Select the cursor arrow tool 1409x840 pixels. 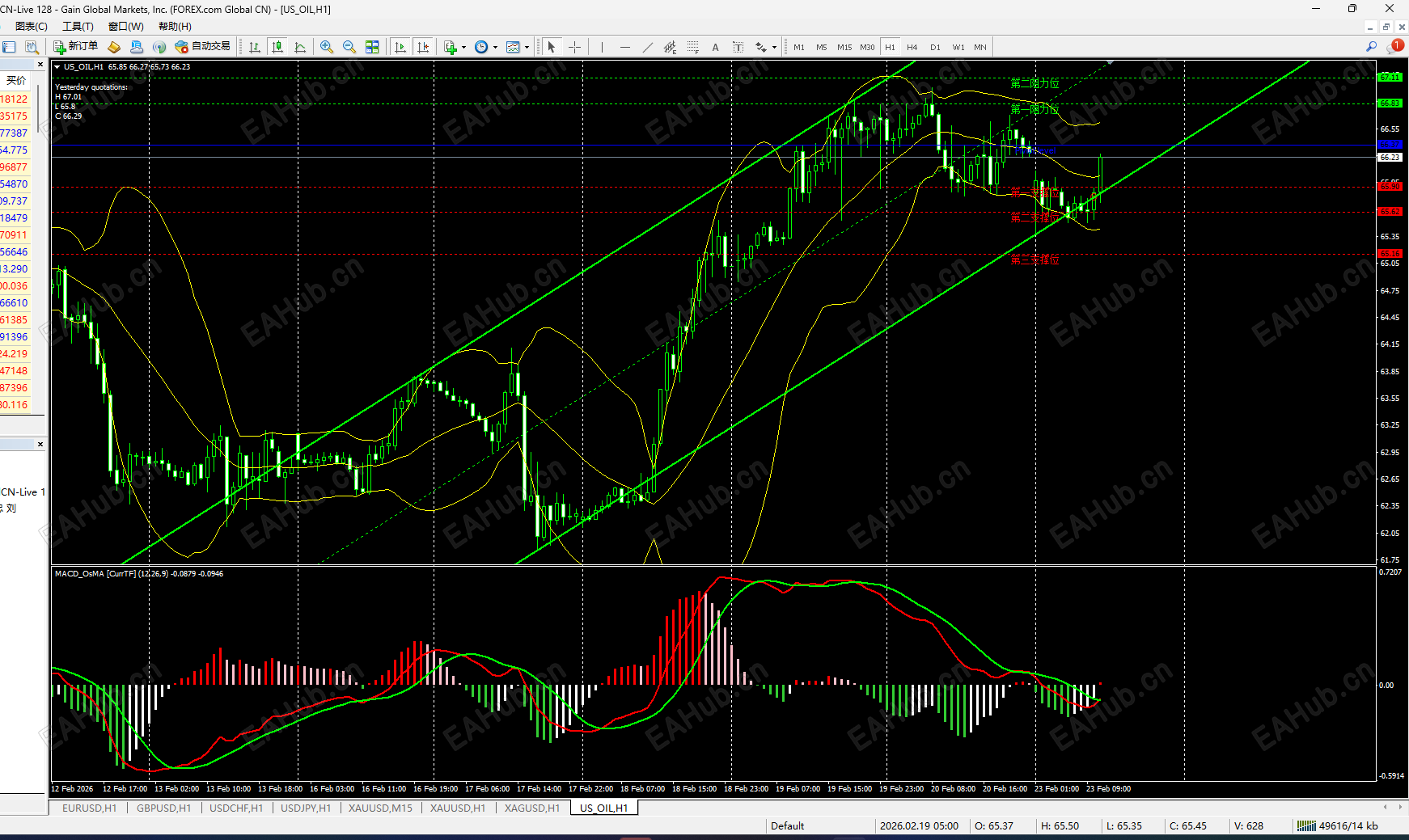(x=552, y=47)
